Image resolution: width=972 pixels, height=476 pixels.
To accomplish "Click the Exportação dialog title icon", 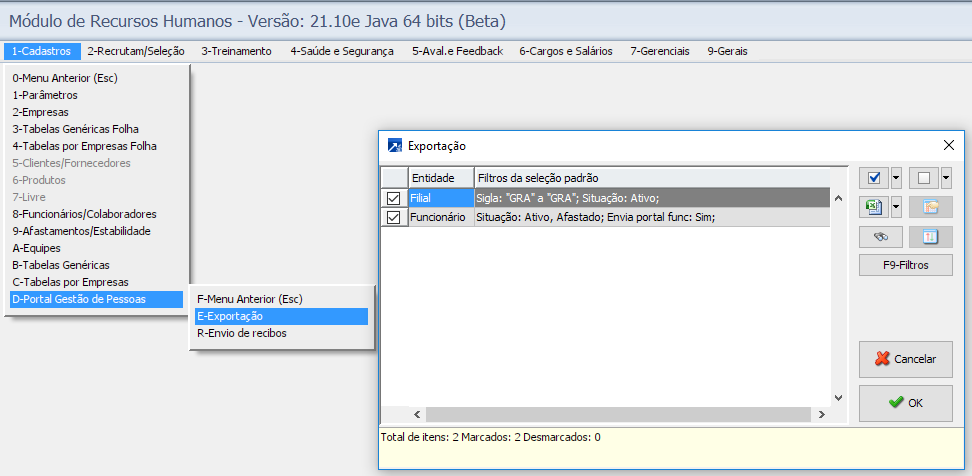I will pos(395,146).
